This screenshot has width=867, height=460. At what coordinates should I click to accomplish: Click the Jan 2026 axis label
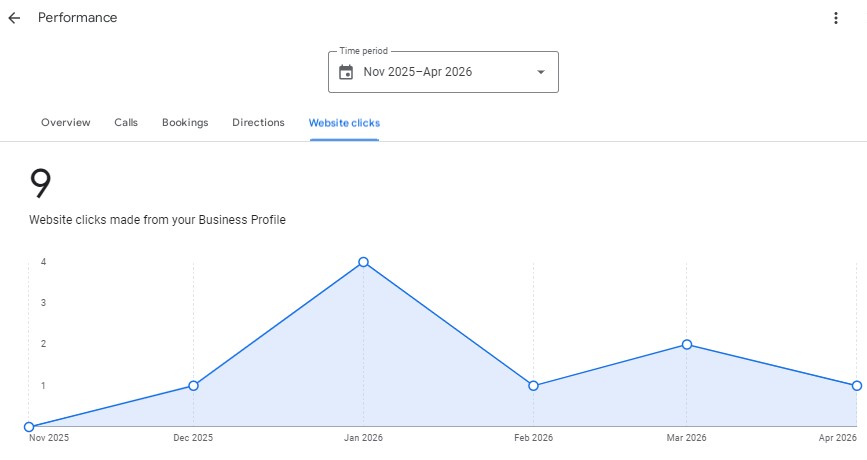(363, 438)
